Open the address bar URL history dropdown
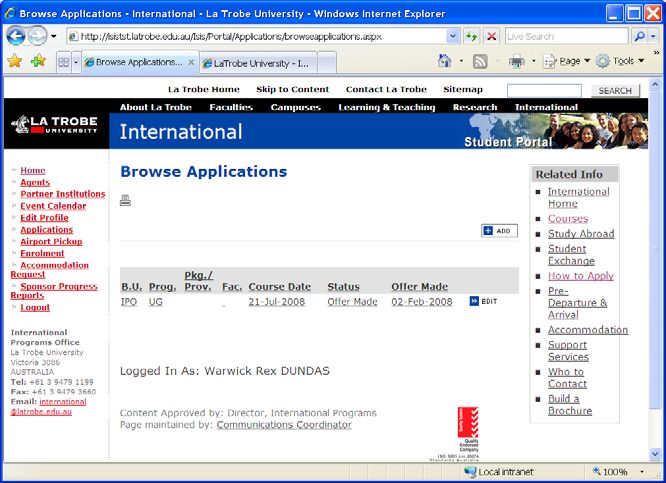This screenshot has width=666, height=483. pos(453,37)
